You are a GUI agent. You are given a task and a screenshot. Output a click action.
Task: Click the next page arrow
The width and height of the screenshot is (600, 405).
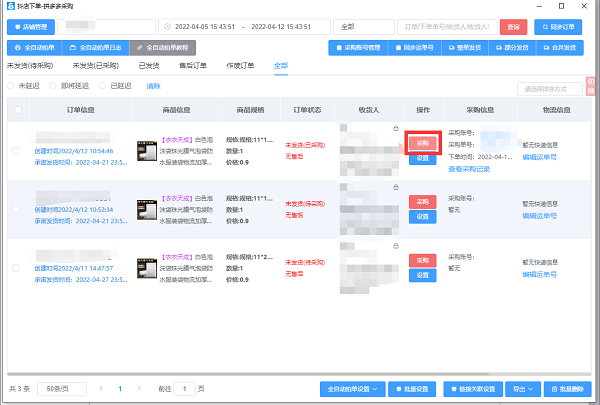click(139, 389)
